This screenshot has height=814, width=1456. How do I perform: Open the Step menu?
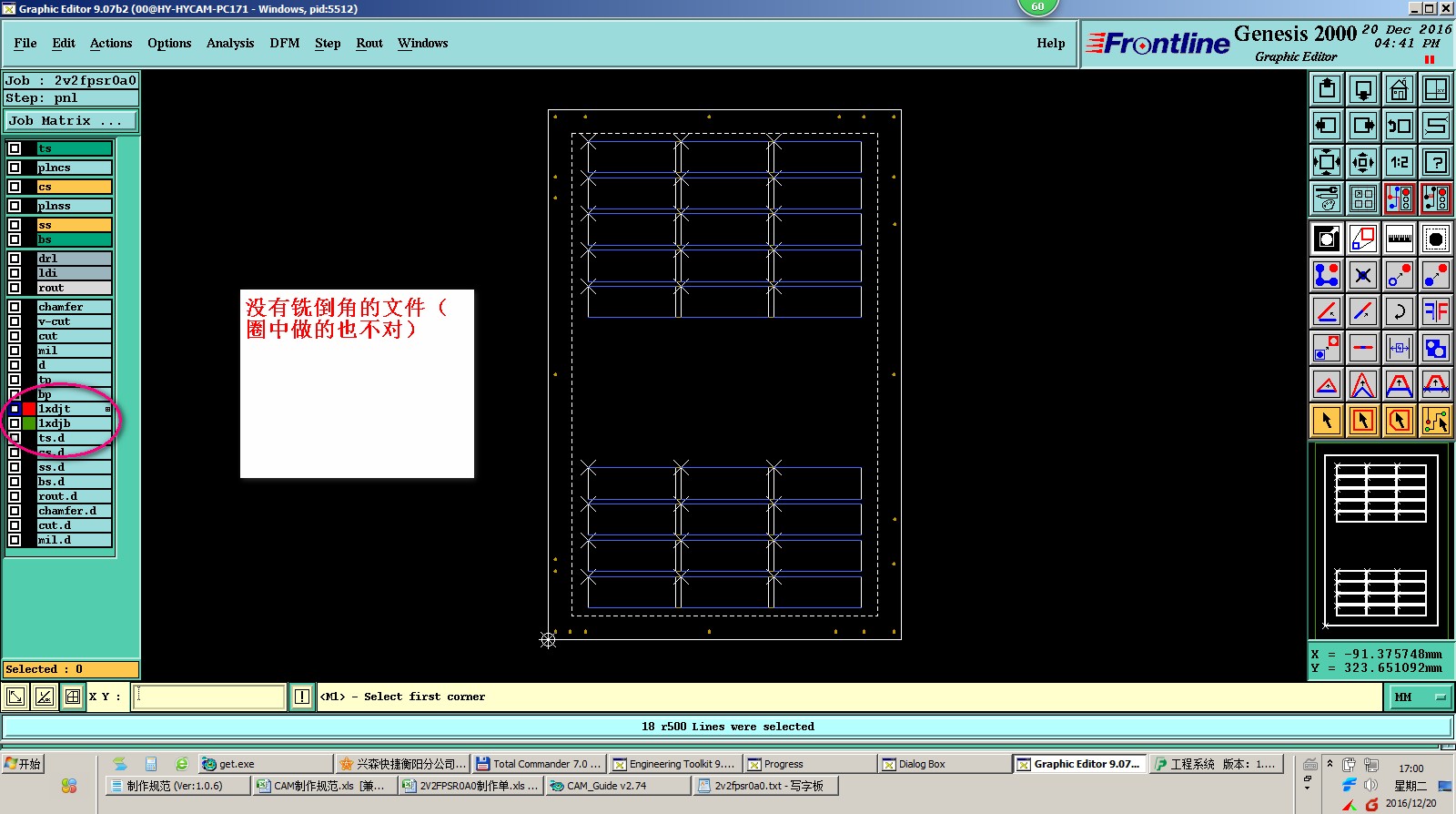pyautogui.click(x=328, y=43)
